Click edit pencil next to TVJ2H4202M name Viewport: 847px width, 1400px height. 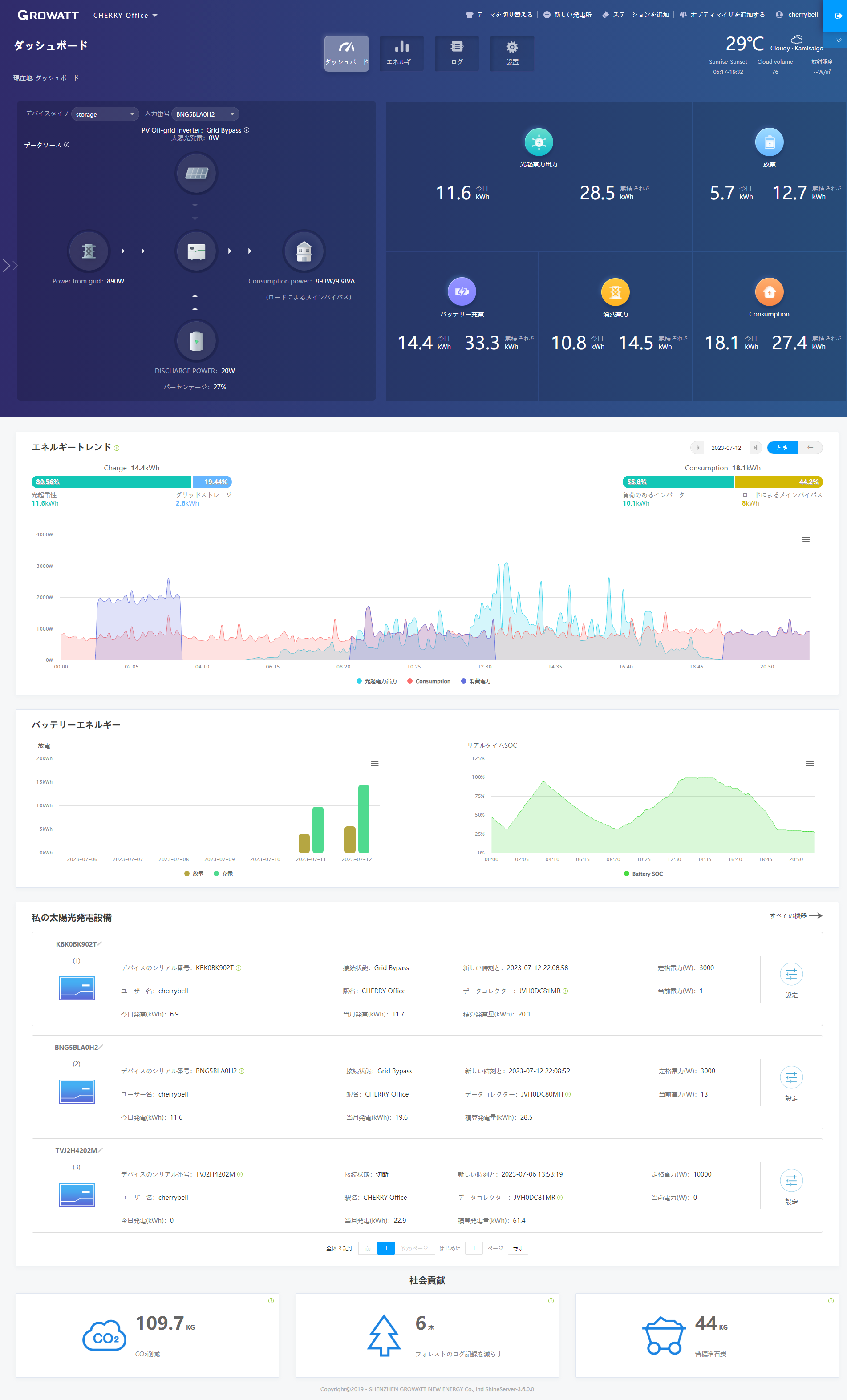[101, 1150]
